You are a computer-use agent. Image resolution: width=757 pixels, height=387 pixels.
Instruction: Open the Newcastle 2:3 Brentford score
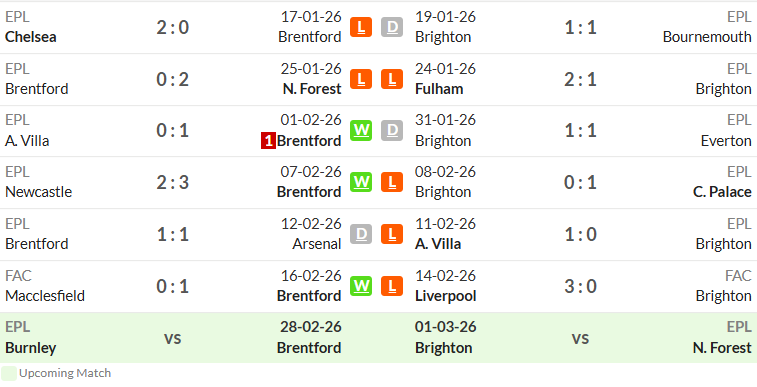pyautogui.click(x=172, y=182)
